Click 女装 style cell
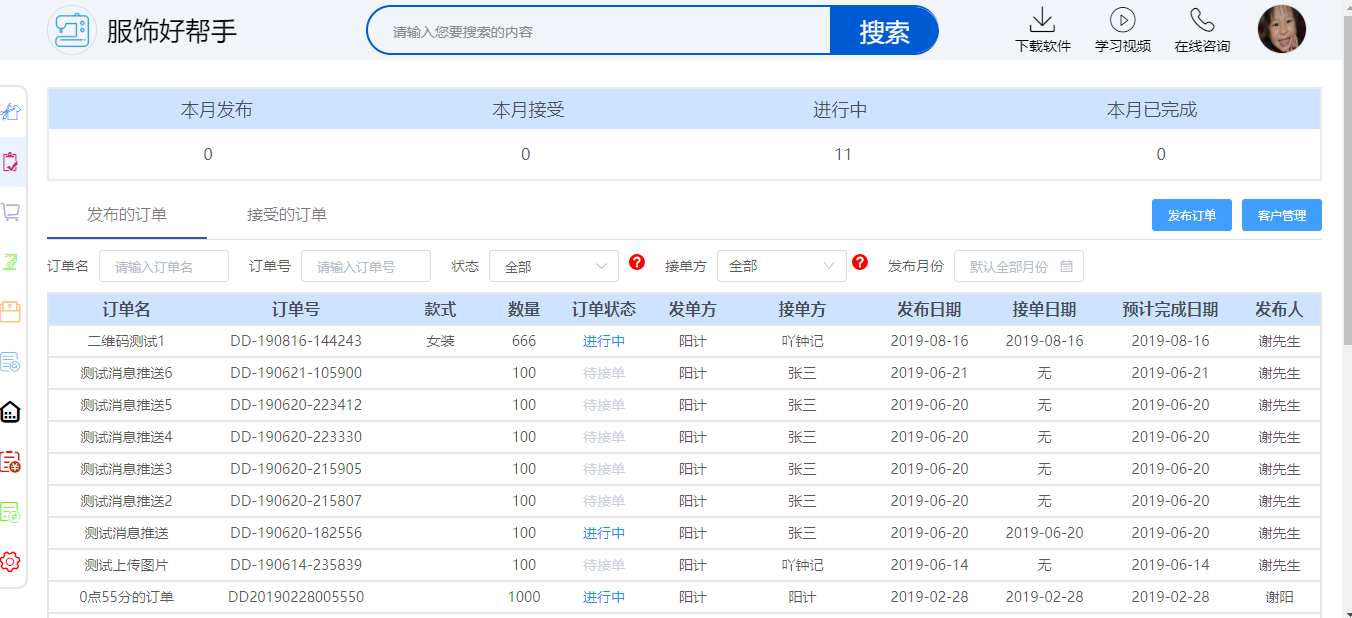The height and width of the screenshot is (618, 1352). [x=440, y=341]
